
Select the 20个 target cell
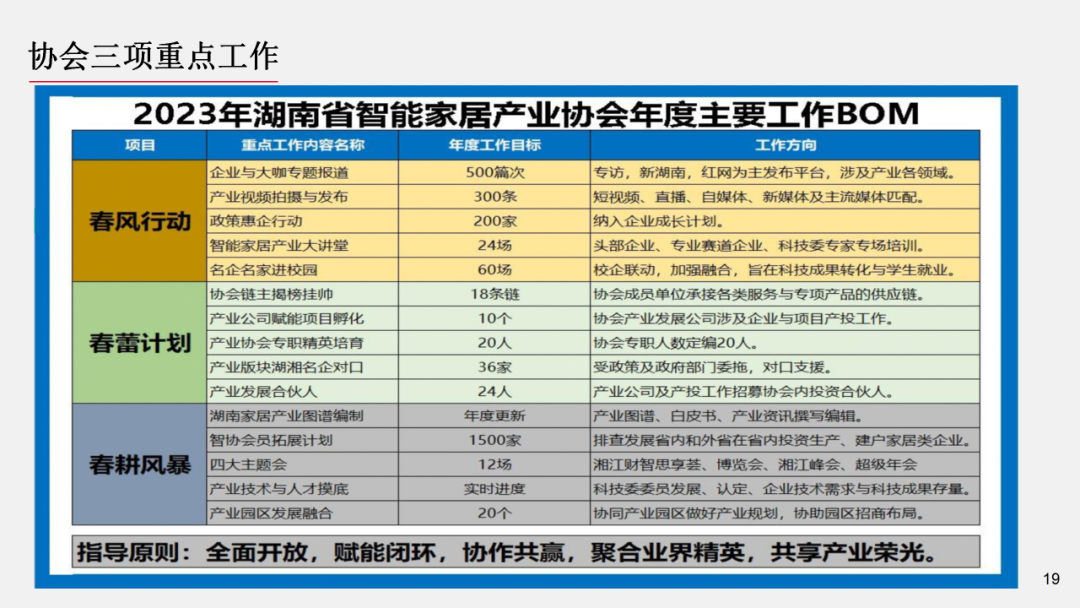coord(494,513)
